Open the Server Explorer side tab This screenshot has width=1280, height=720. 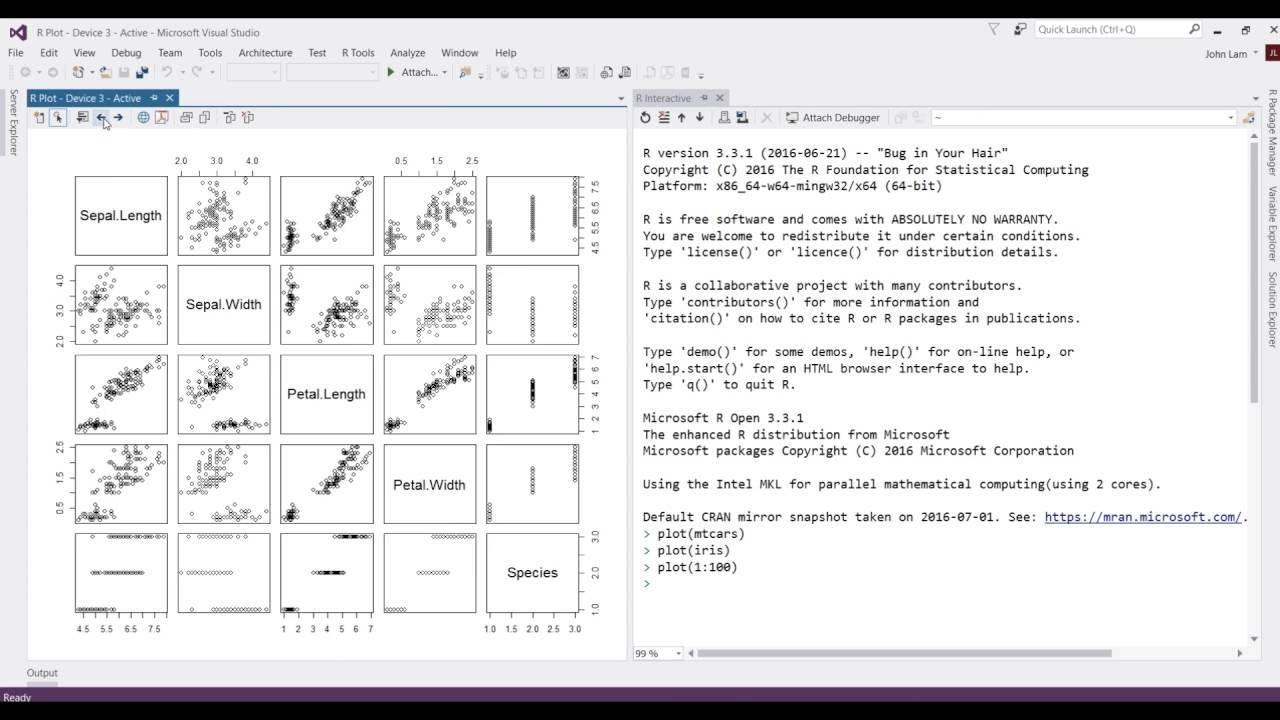click(x=13, y=123)
